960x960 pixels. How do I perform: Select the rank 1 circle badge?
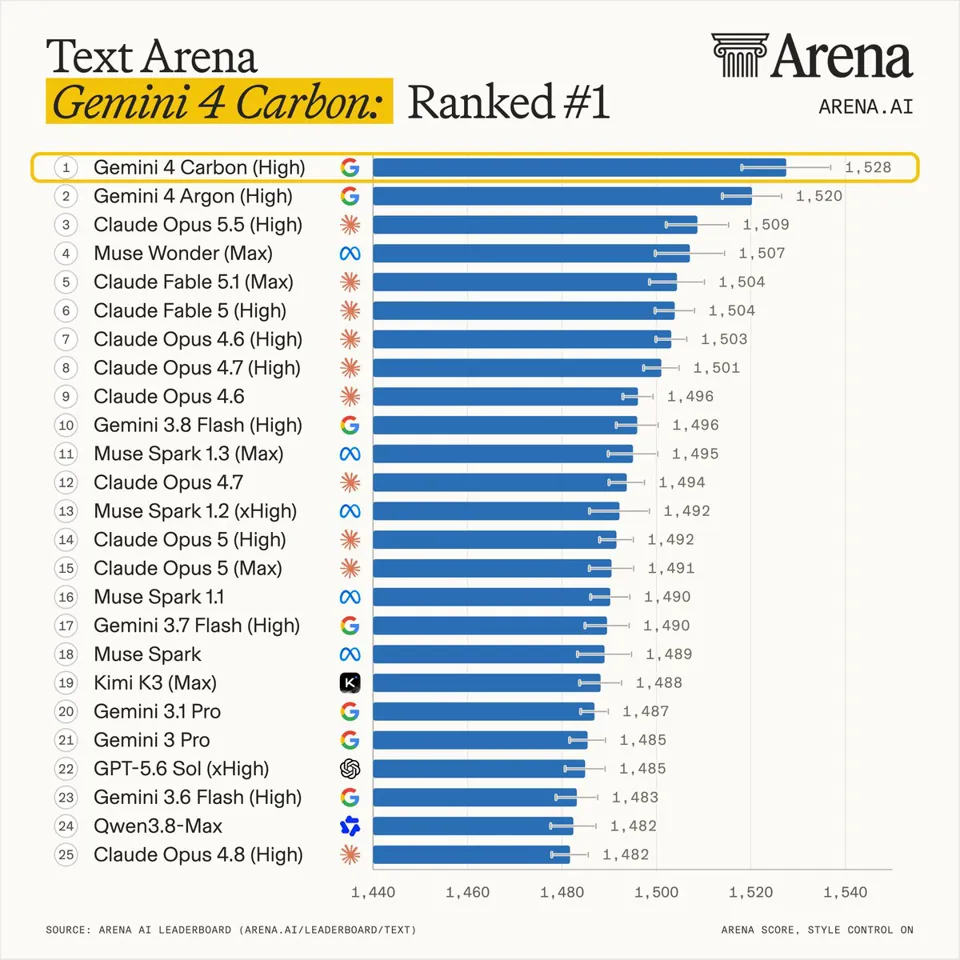pos(66,167)
